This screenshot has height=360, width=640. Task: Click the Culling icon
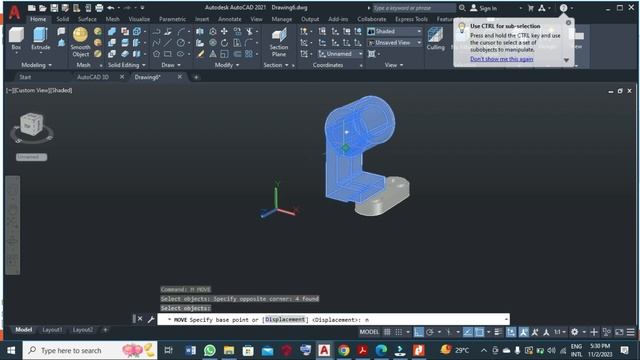tap(436, 39)
